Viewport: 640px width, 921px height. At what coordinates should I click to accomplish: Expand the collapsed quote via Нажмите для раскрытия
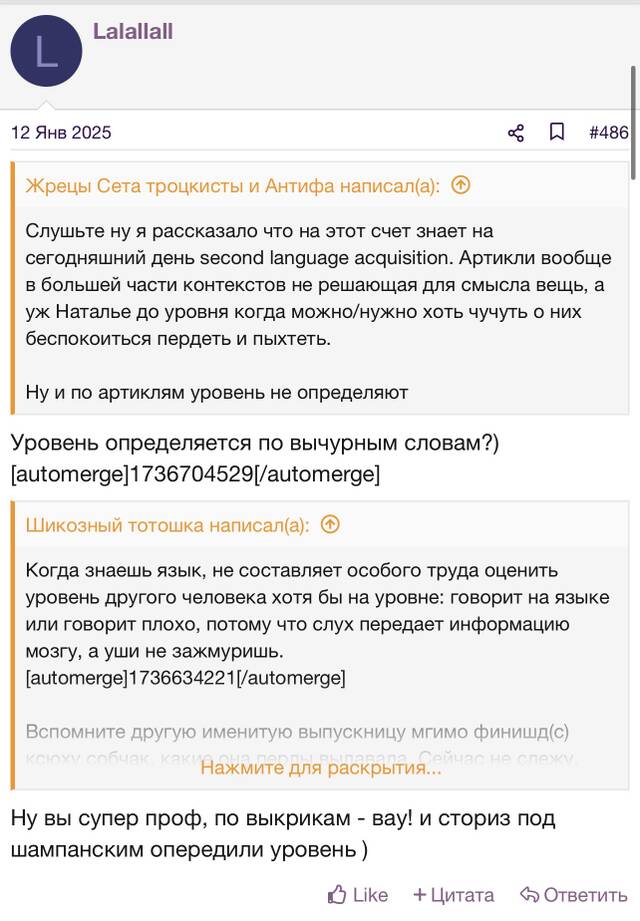pyautogui.click(x=321, y=767)
